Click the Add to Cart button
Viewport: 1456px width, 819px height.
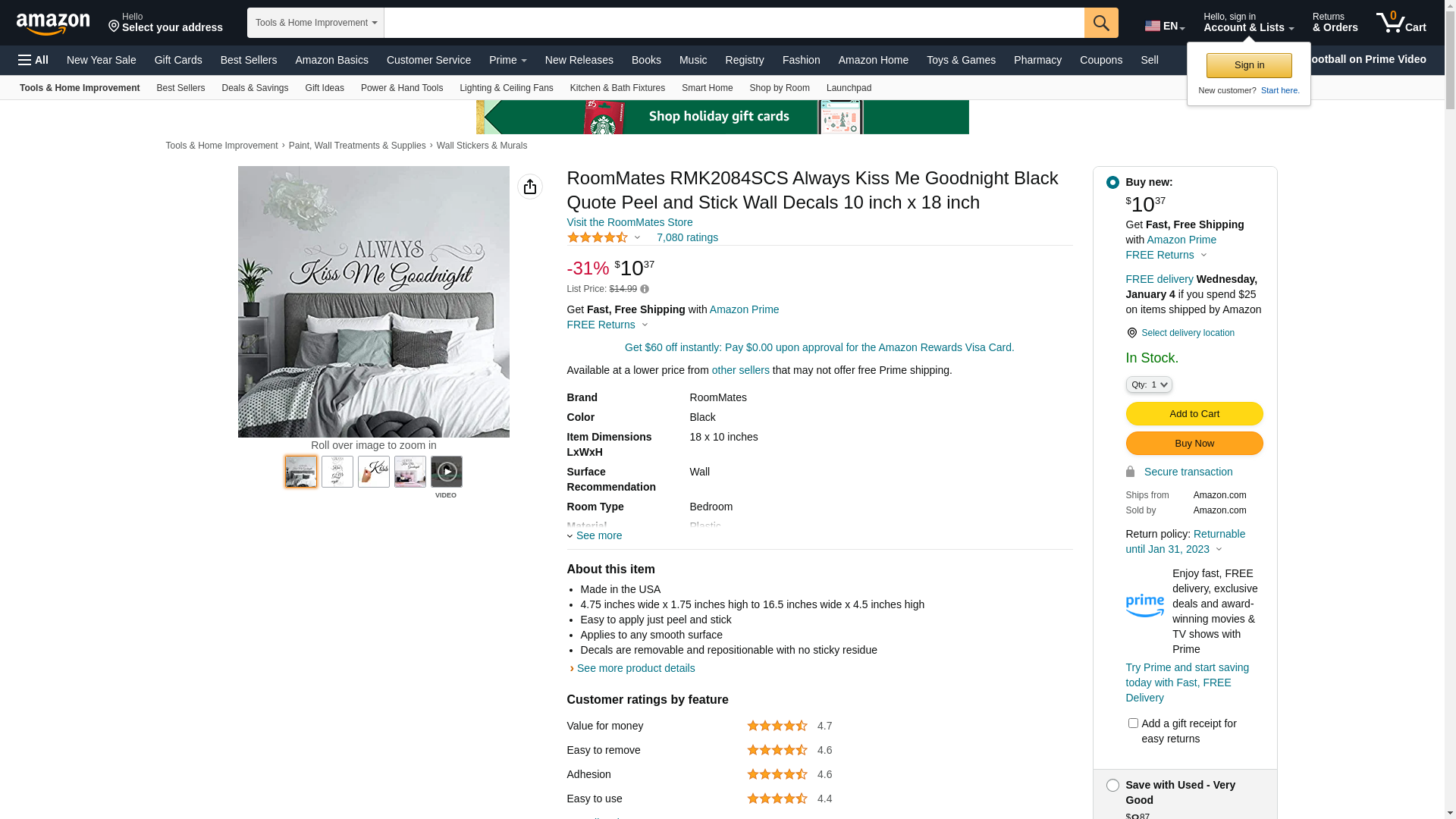coord(1194,413)
